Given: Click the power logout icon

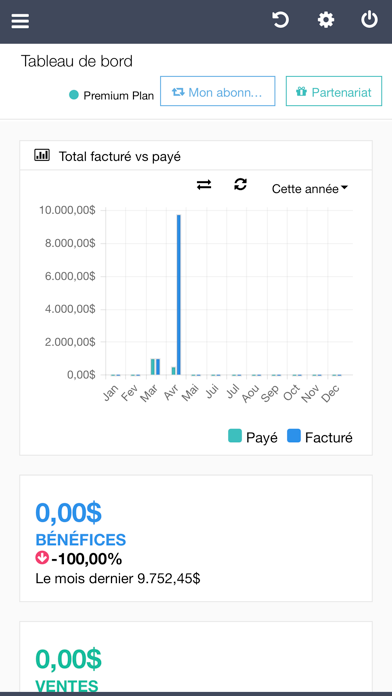Looking at the screenshot, I should tap(369, 20).
